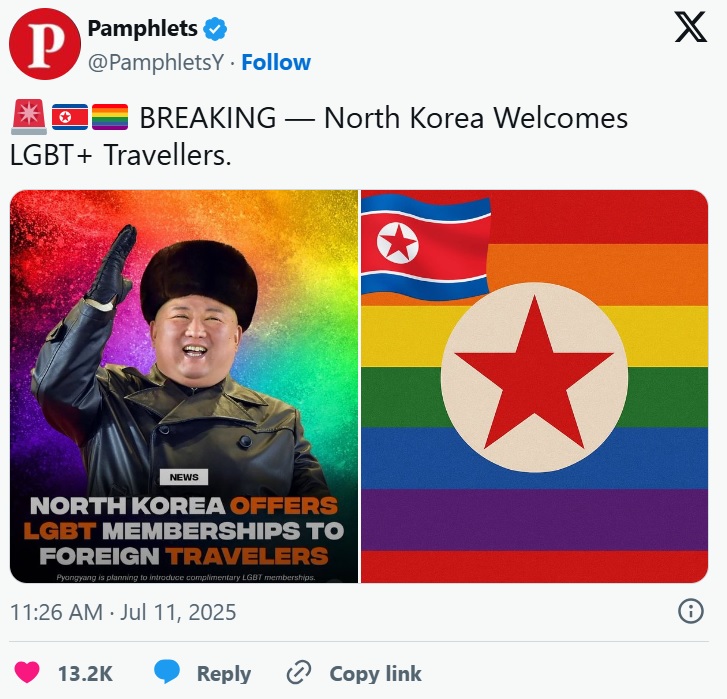This screenshot has height=699, width=727.
Task: Click the Reply text button
Action: [223, 674]
